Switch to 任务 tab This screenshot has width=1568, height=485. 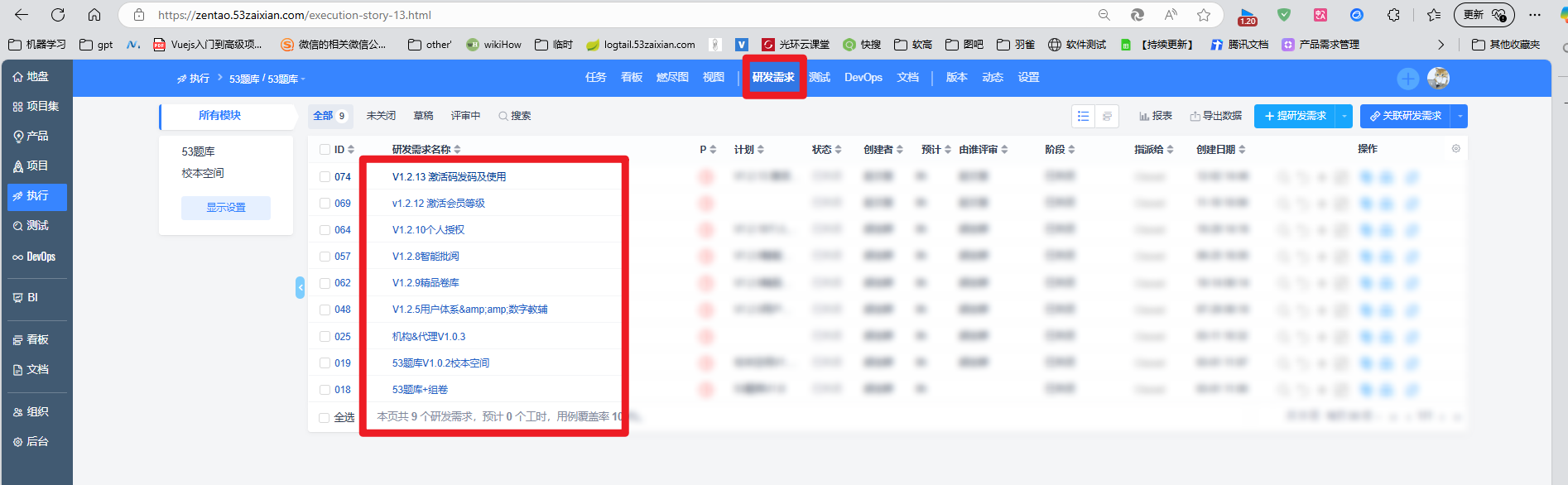(x=596, y=78)
